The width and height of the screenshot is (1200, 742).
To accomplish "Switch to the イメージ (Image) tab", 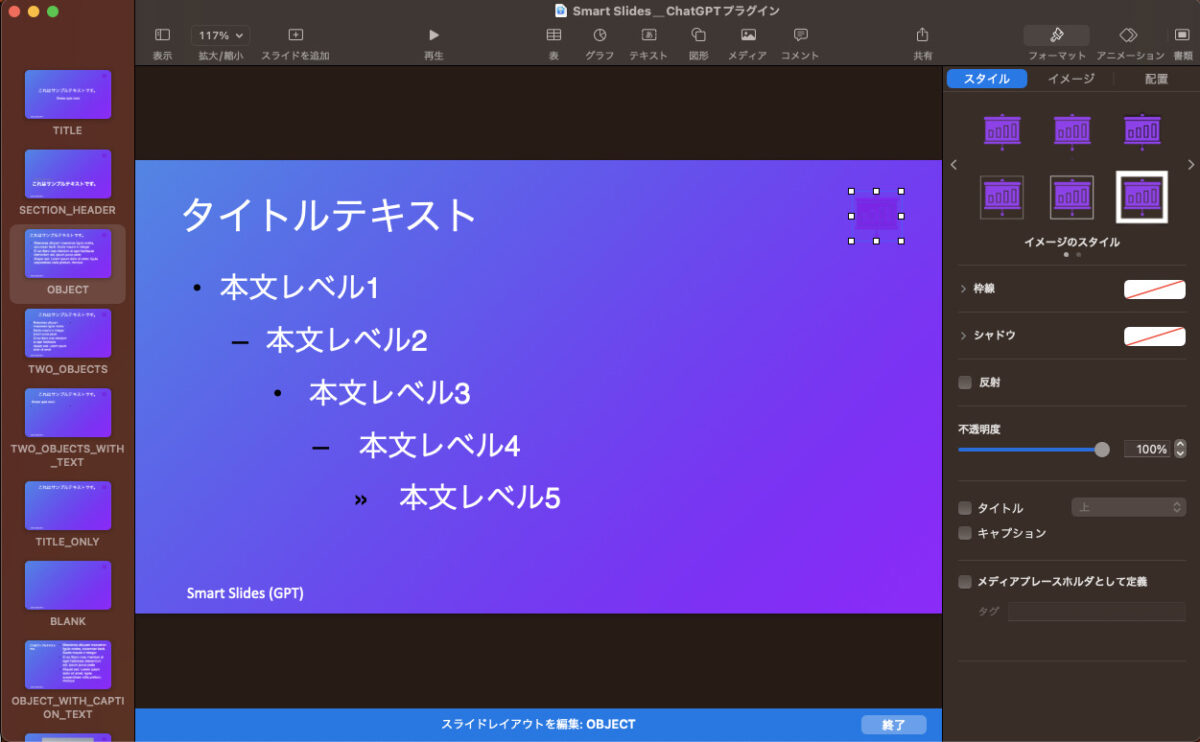I will pyautogui.click(x=1070, y=78).
